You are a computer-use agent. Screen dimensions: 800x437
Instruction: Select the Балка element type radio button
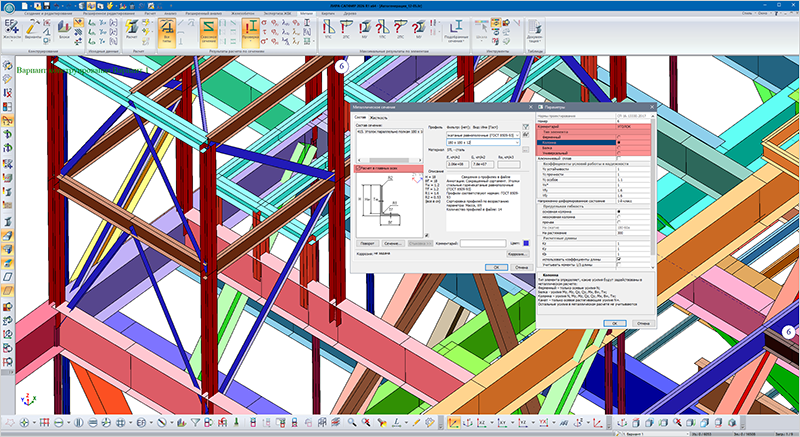pyautogui.click(x=619, y=148)
